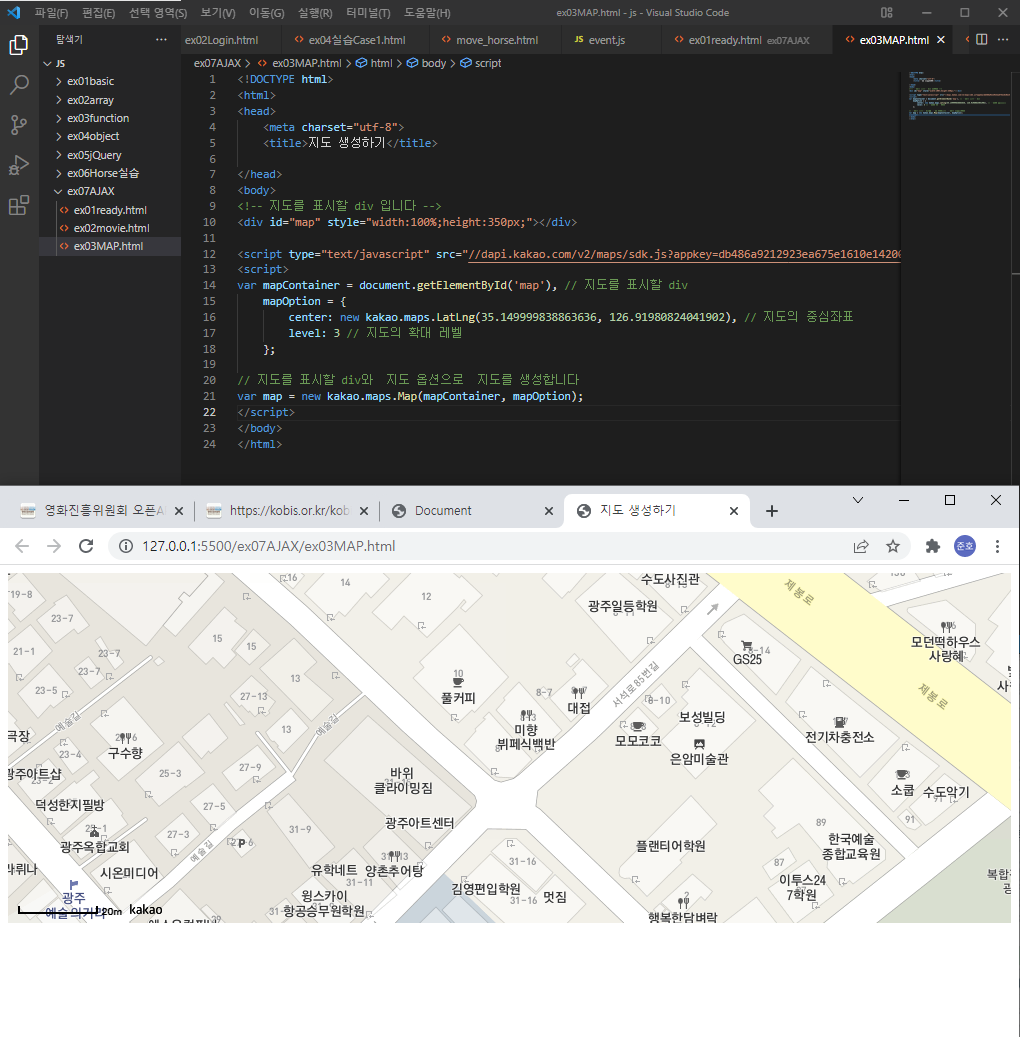Reload the Chrome page

coord(86,546)
